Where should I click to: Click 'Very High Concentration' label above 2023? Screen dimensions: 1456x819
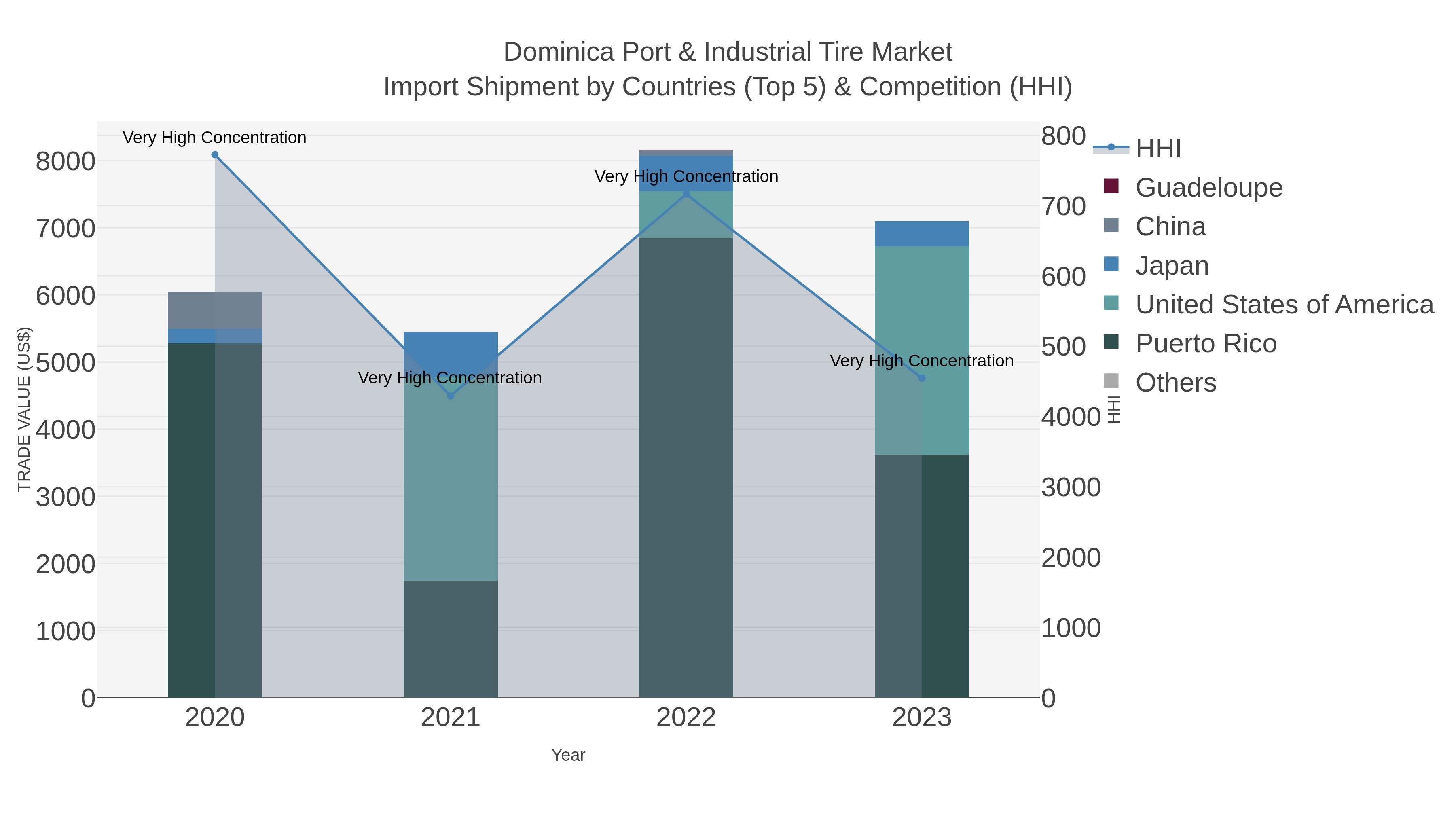point(922,361)
